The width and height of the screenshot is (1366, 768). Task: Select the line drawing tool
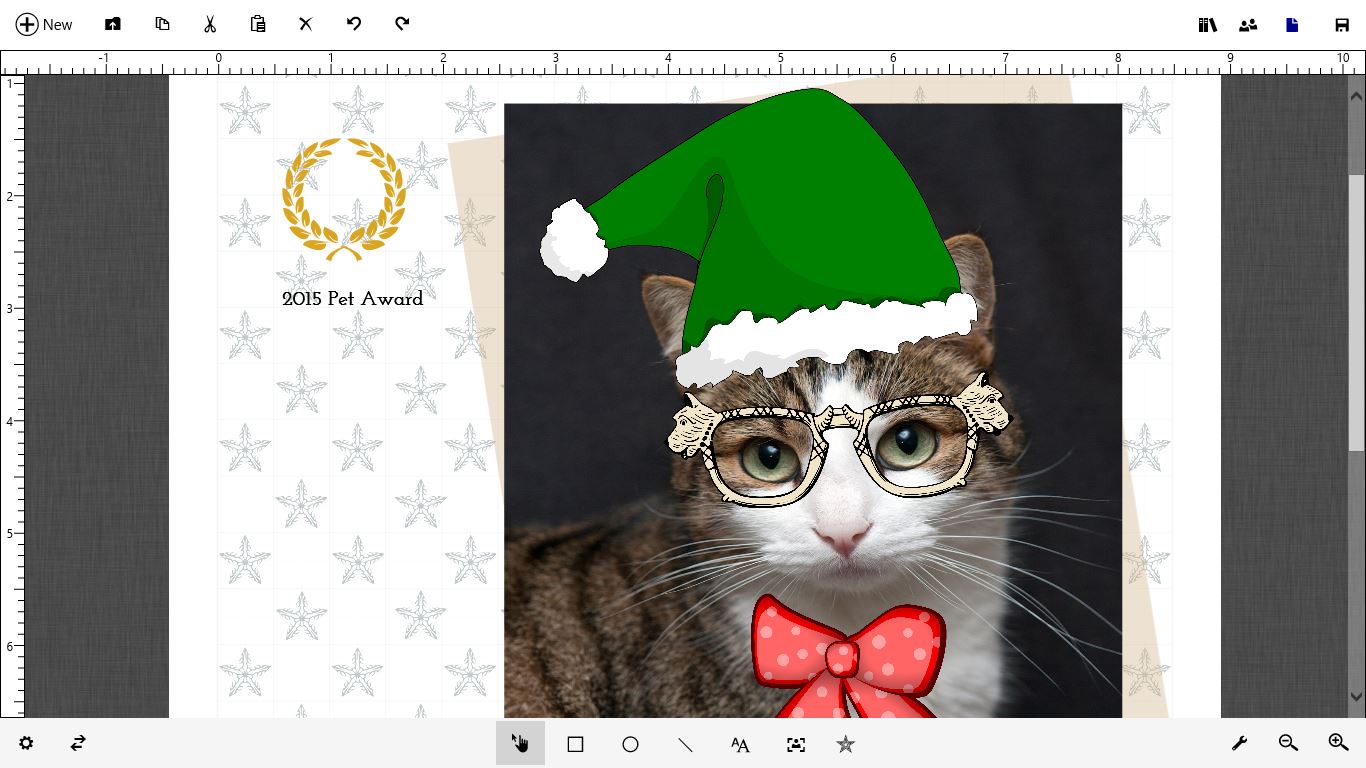[685, 744]
